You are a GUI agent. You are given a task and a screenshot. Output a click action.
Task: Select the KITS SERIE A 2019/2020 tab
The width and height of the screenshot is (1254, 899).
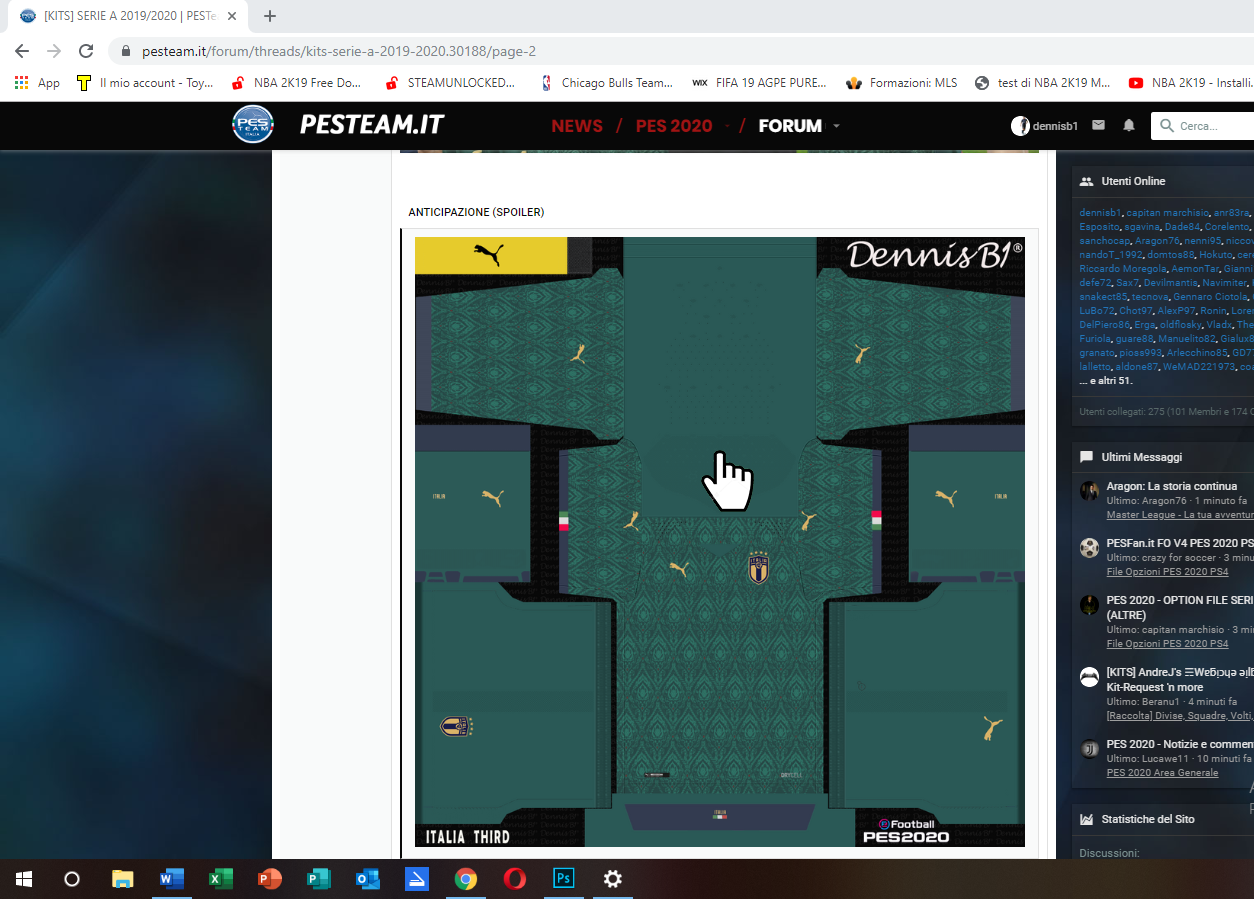coord(128,16)
